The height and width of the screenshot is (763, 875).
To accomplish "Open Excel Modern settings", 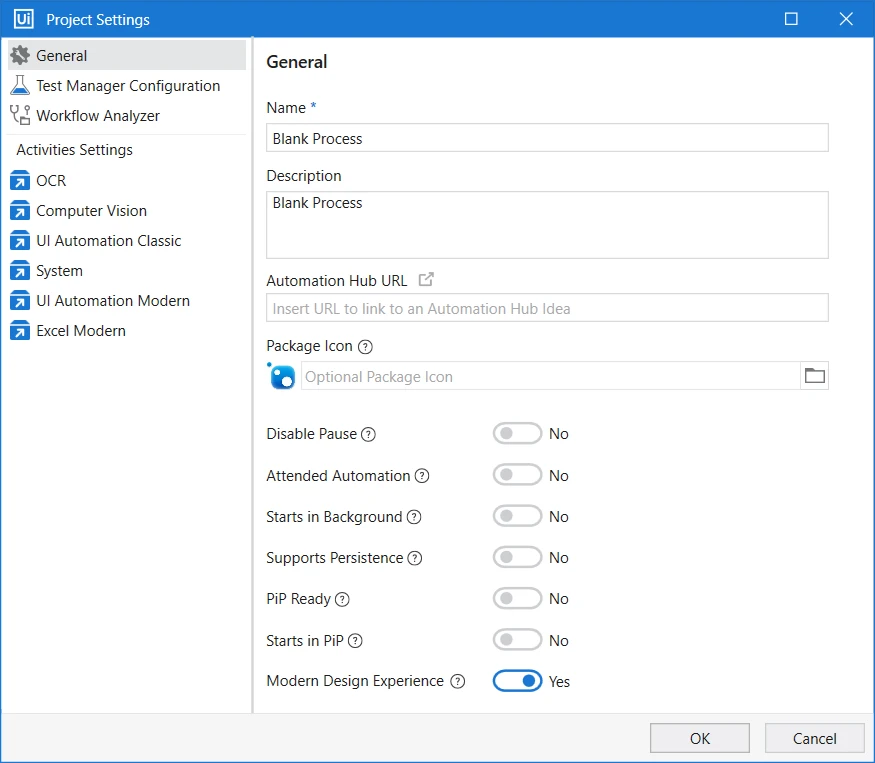I will point(127,330).
